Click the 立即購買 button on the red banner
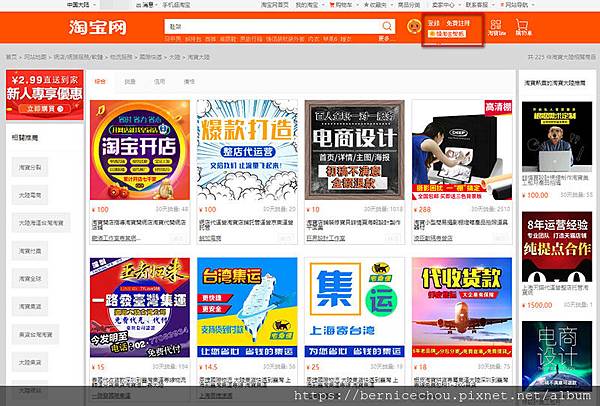 (x=45, y=109)
